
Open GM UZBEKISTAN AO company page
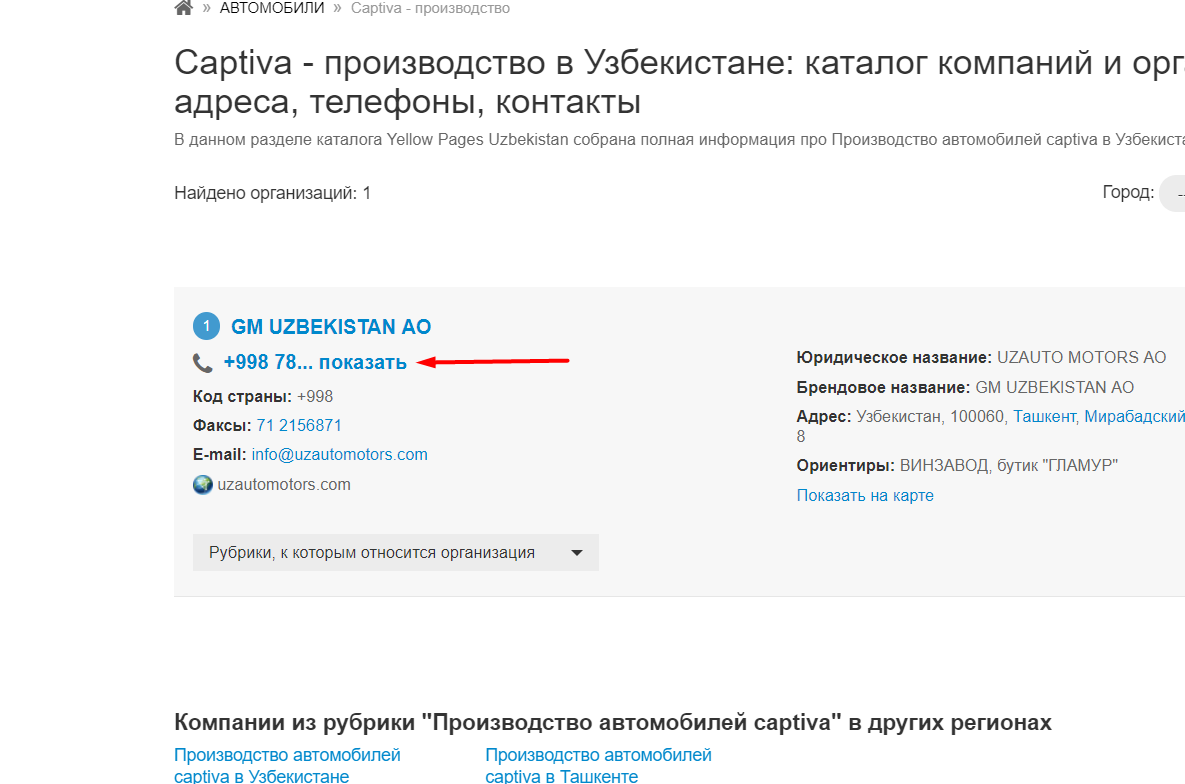pyautogui.click(x=331, y=327)
